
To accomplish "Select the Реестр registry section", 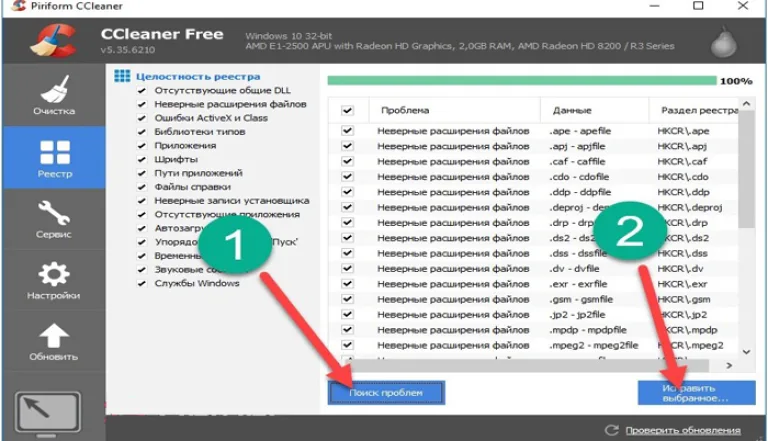I will point(54,158).
